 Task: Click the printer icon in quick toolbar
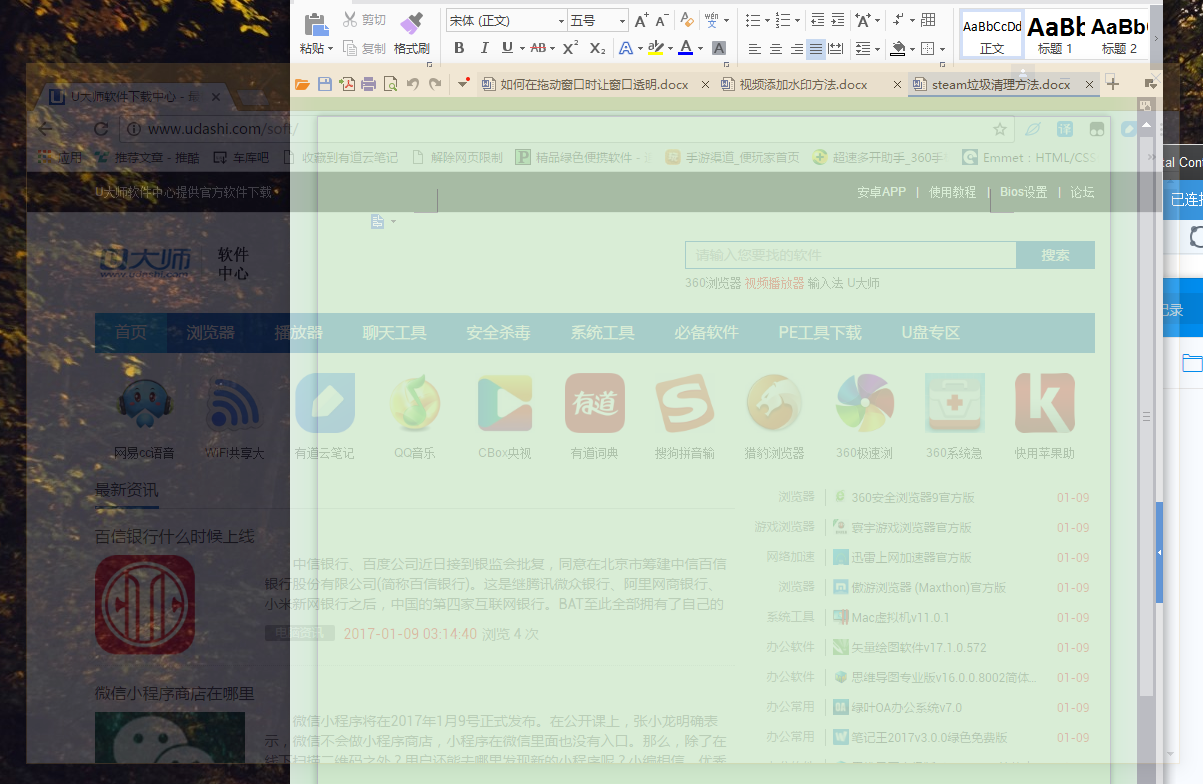click(368, 85)
